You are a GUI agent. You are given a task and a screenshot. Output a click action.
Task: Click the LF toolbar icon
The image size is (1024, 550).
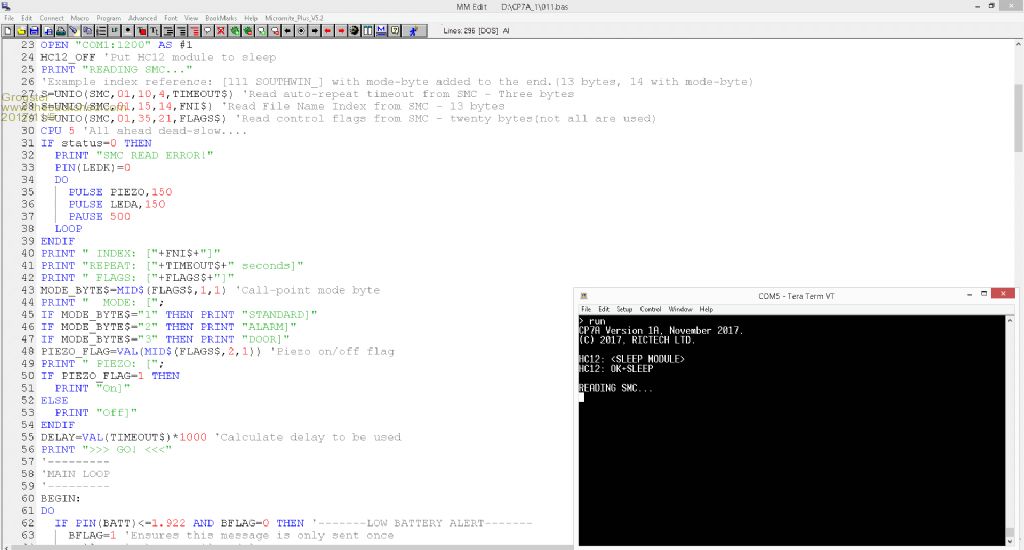[114, 31]
